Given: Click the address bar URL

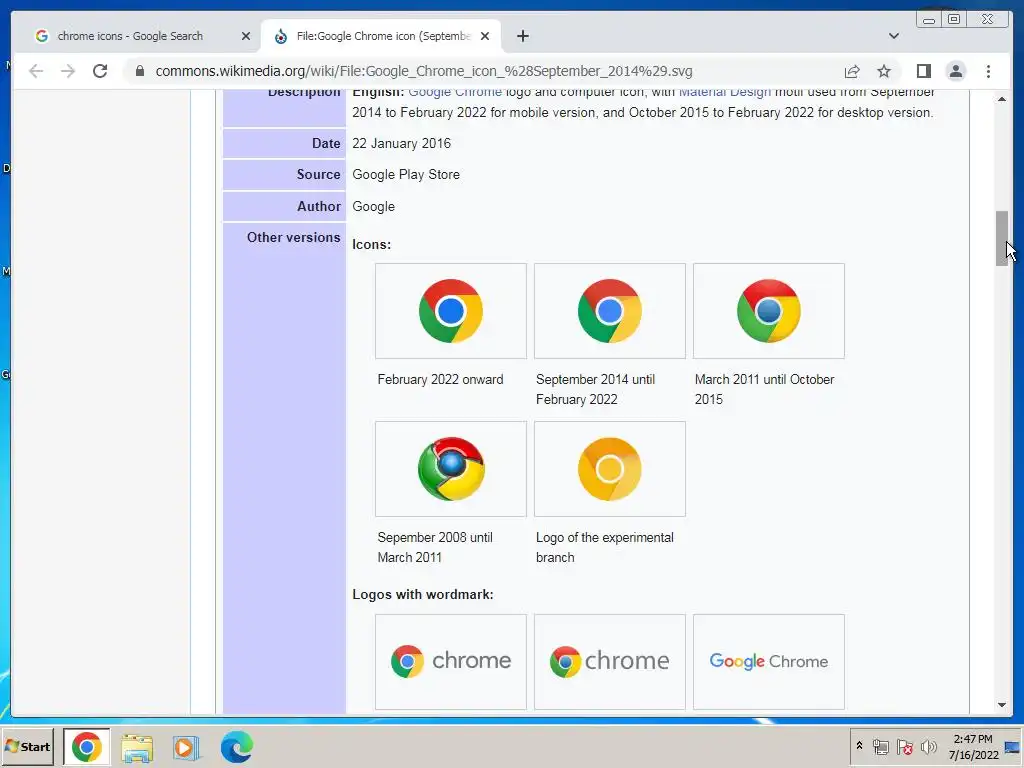Looking at the screenshot, I should pos(424,71).
